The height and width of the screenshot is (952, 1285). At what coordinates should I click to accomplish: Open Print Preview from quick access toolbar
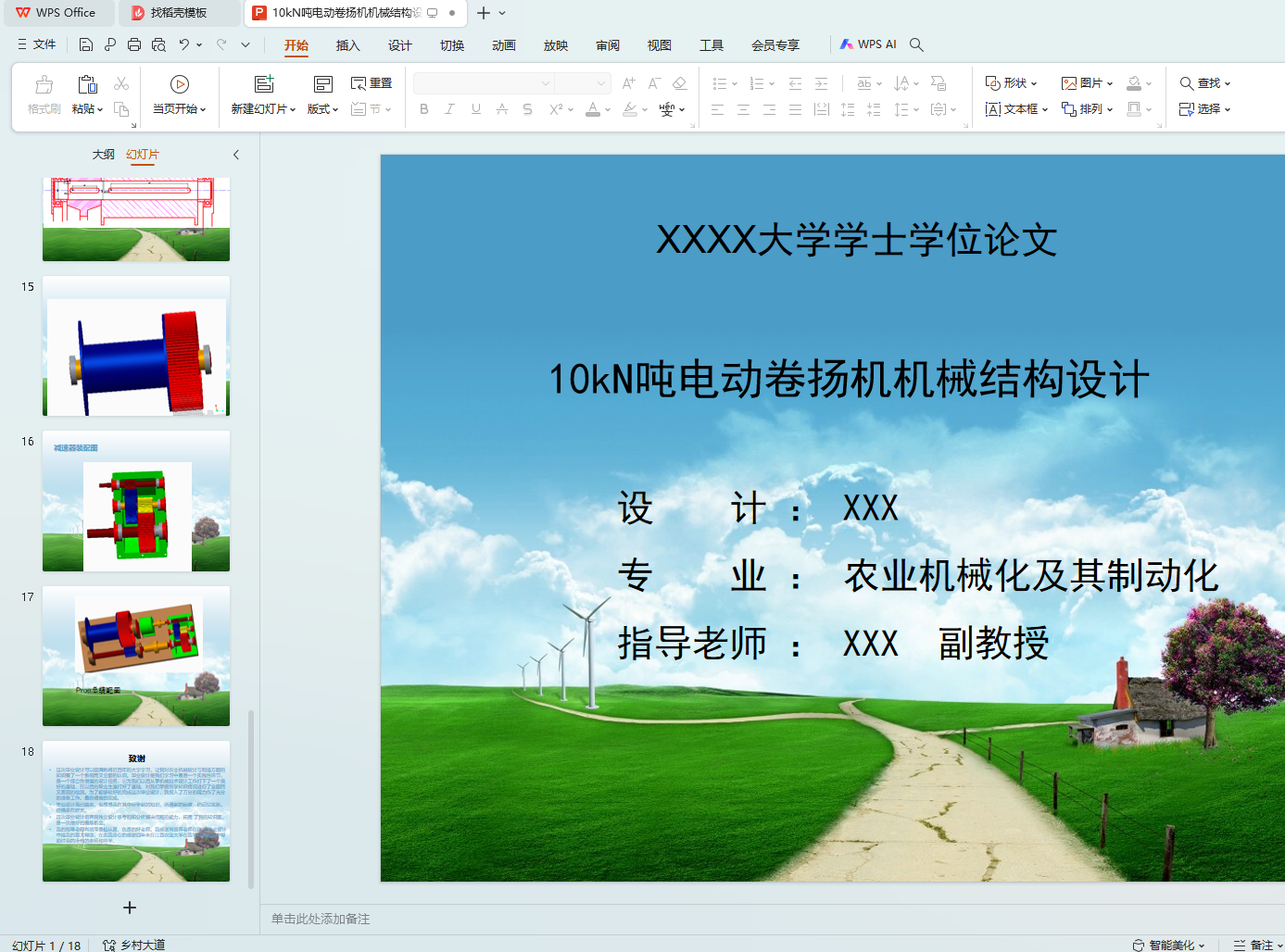tap(158, 44)
